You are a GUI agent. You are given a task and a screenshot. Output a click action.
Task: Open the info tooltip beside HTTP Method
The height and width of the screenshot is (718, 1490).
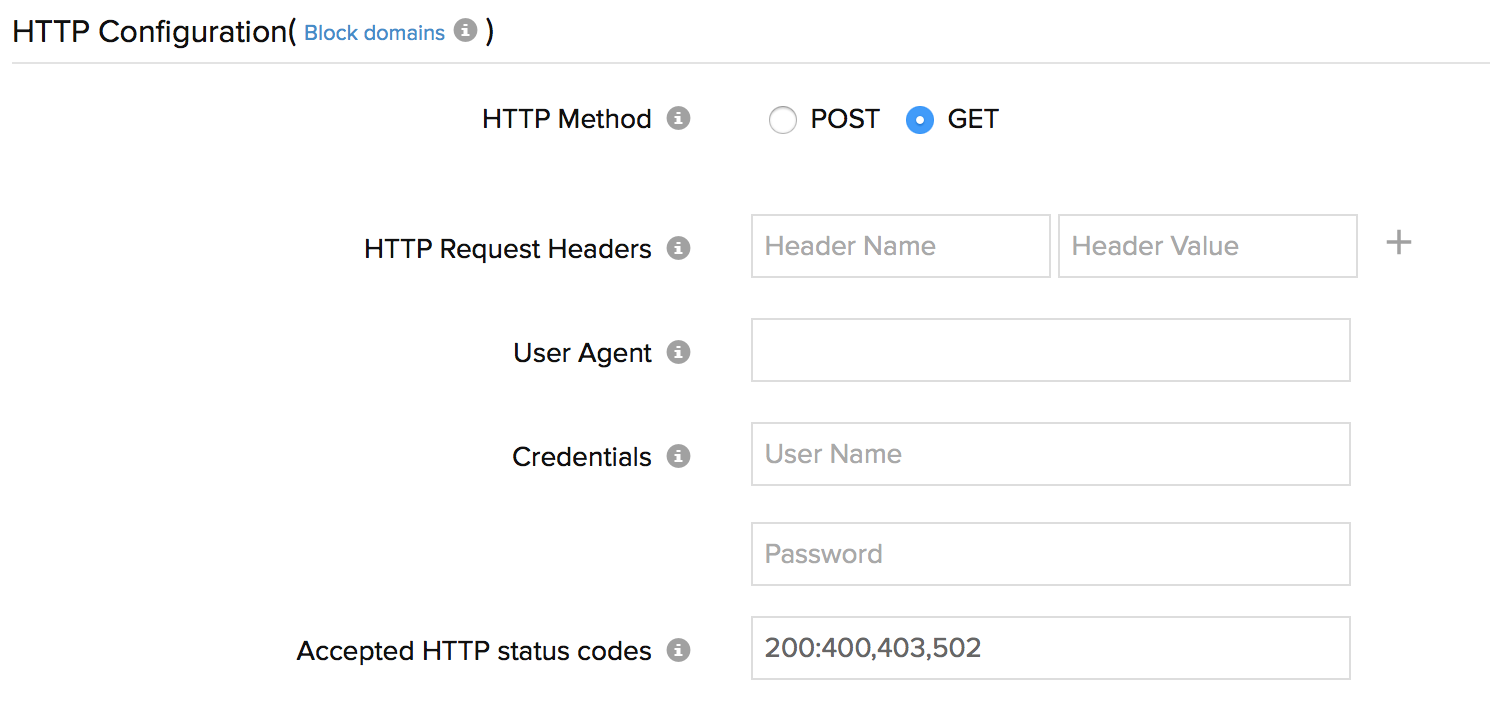point(680,119)
